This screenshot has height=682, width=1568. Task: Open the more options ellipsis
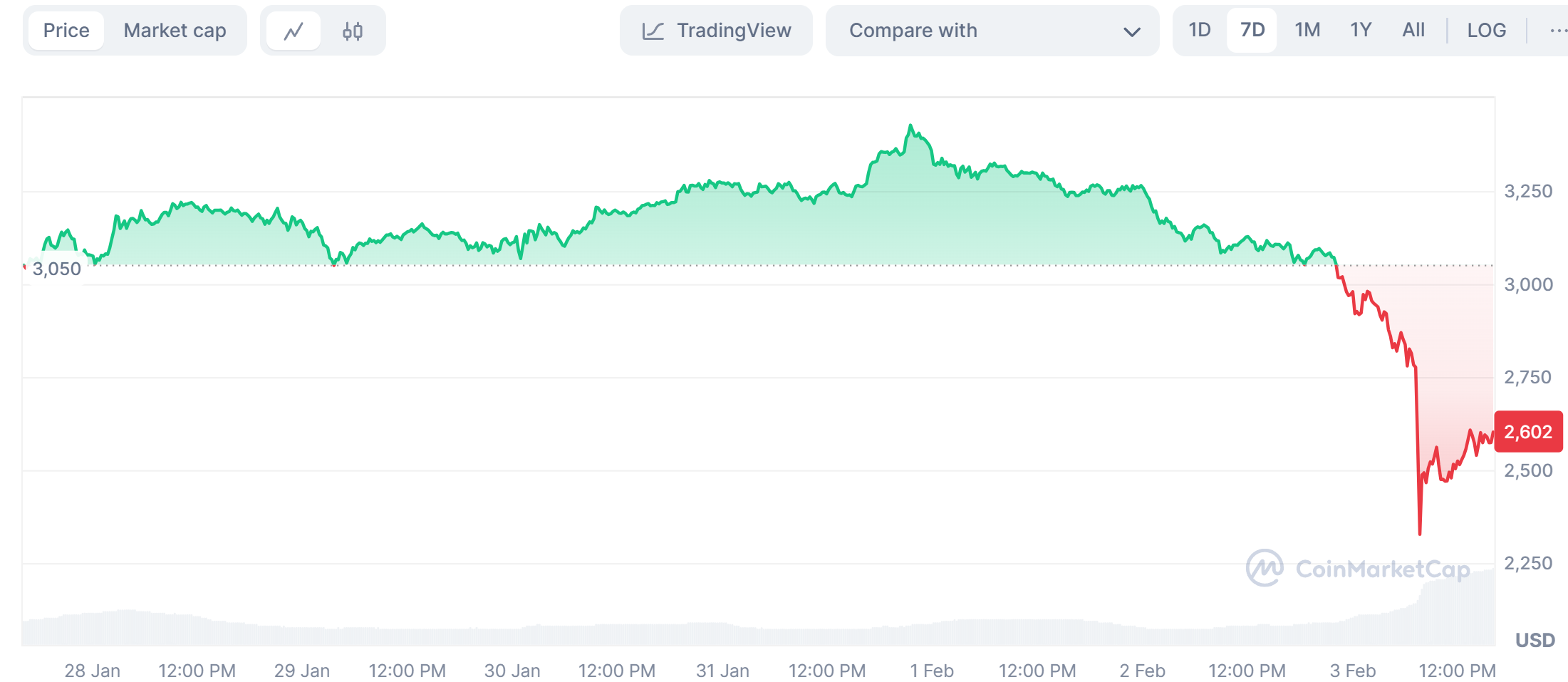pyautogui.click(x=1557, y=31)
